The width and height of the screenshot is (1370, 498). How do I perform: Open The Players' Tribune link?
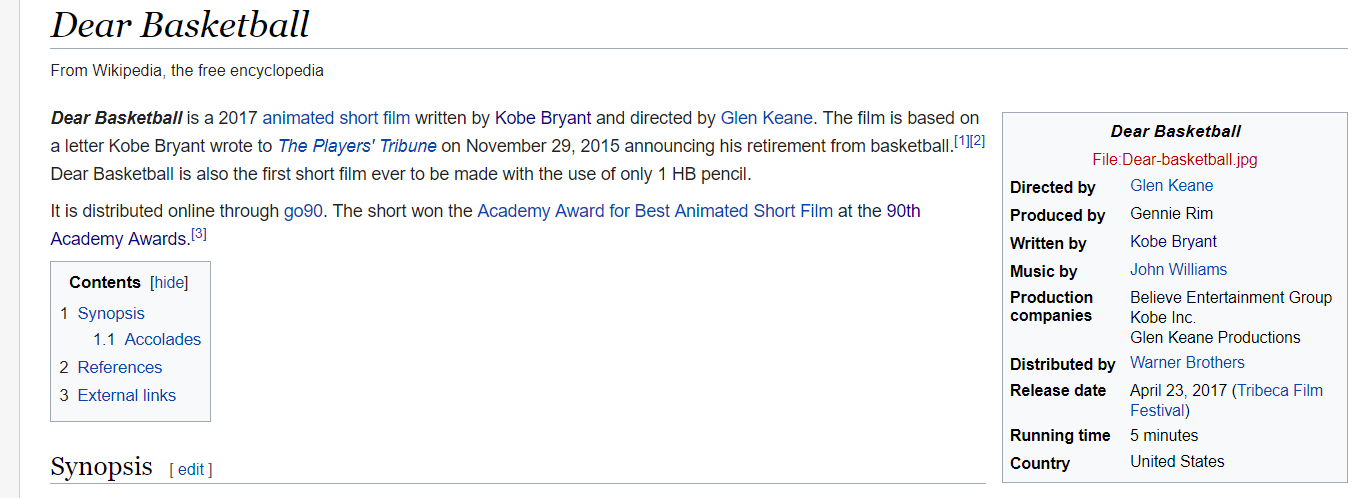357,146
